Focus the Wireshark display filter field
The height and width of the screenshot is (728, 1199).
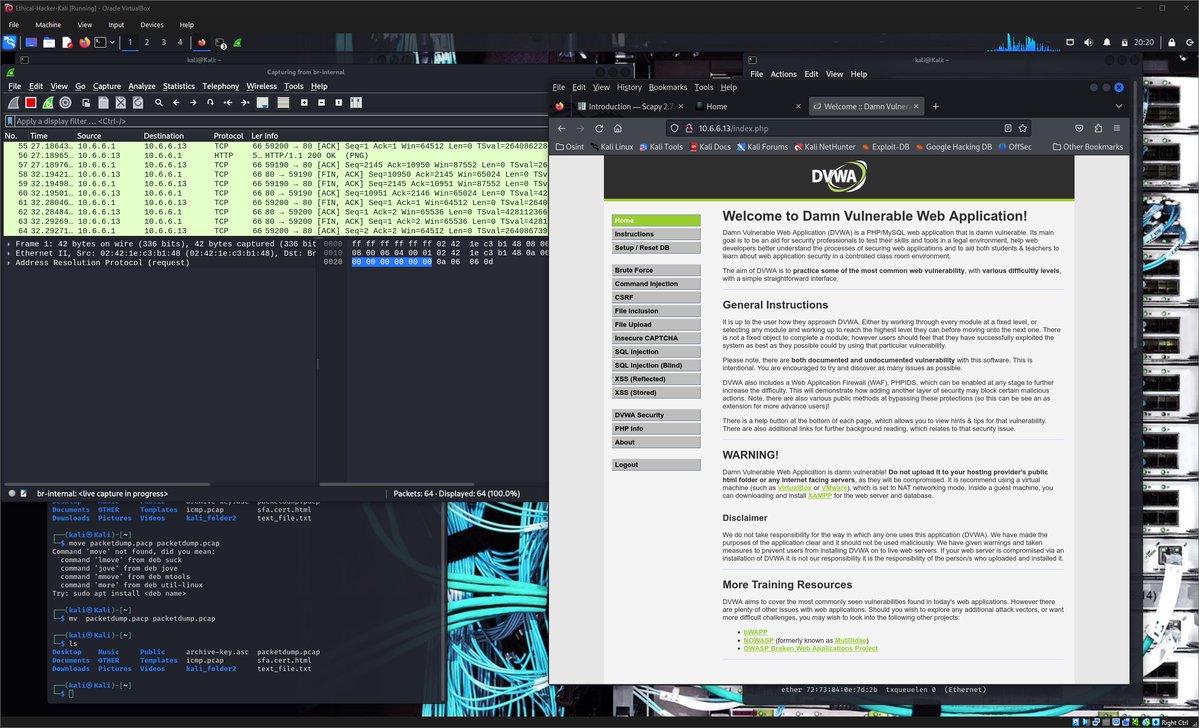(x=279, y=121)
